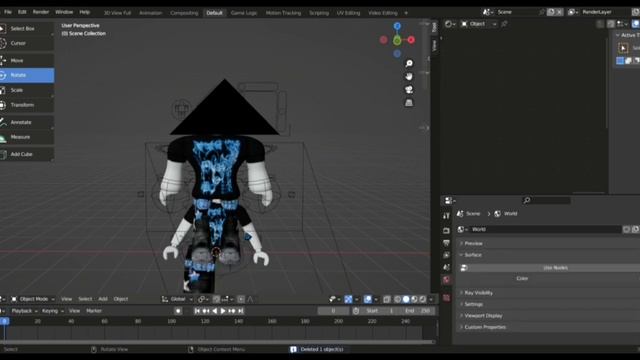640x360 pixels.
Task: Toggle auto keying record button
Action: [x=178, y=311]
